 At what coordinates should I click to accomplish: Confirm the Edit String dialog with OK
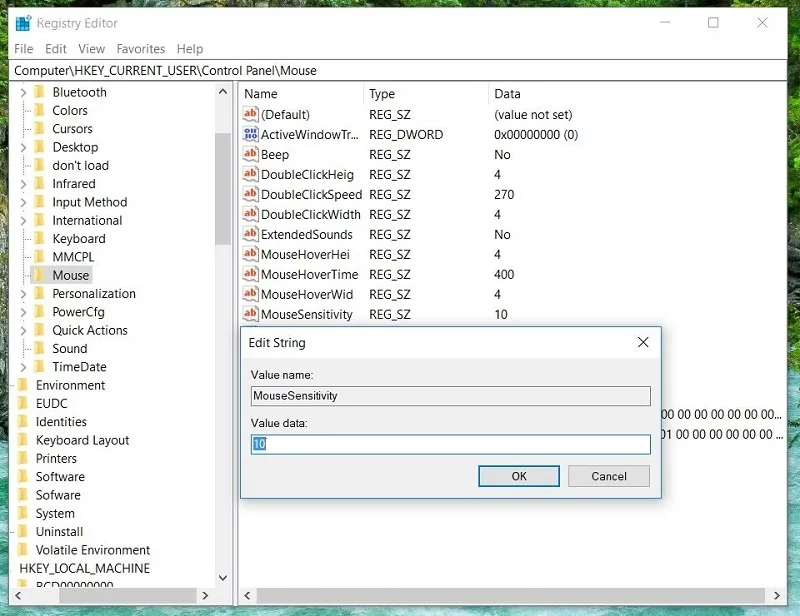point(519,476)
